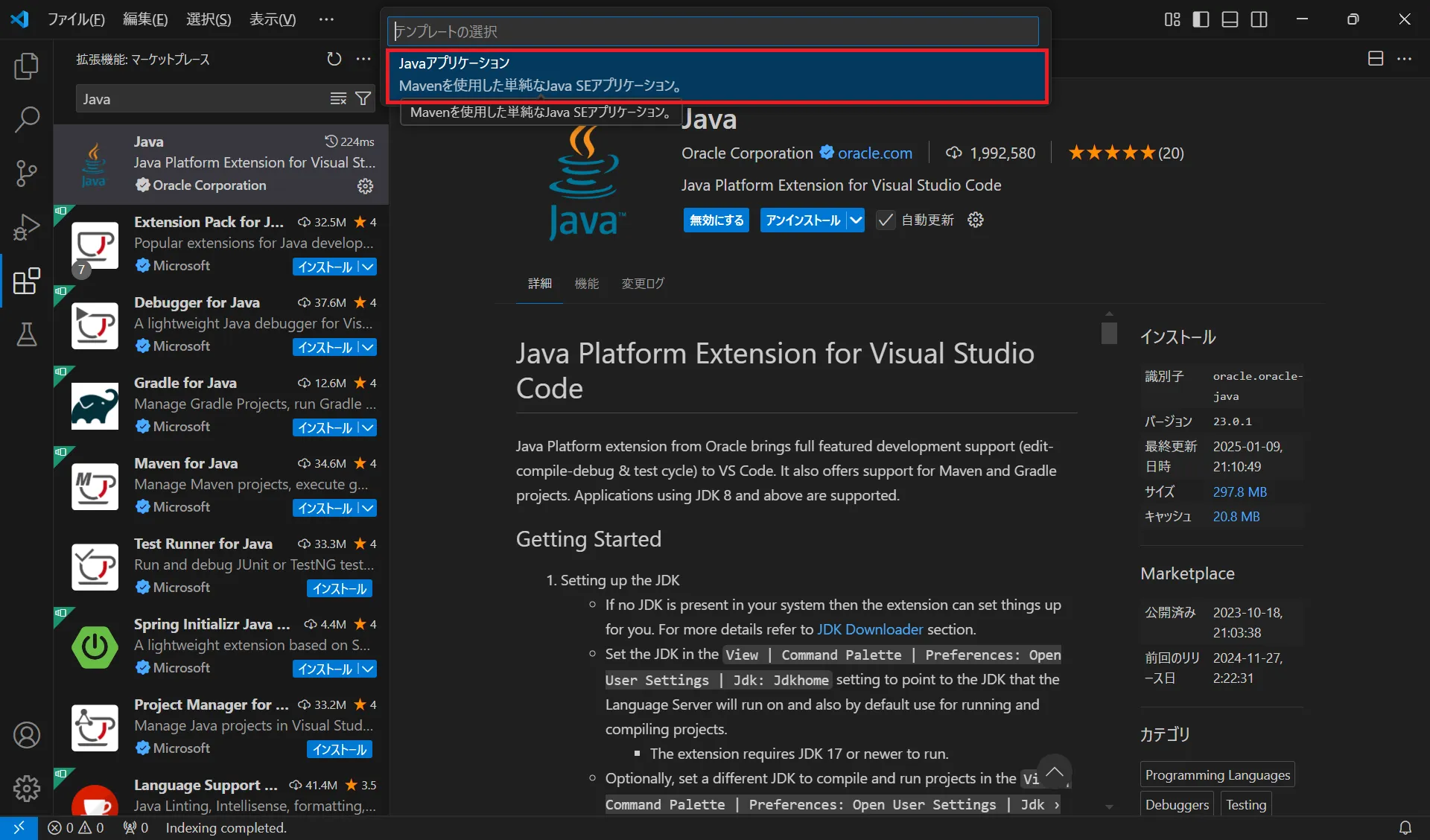
Task: Switch to 変更ログ tab
Action: click(x=643, y=283)
